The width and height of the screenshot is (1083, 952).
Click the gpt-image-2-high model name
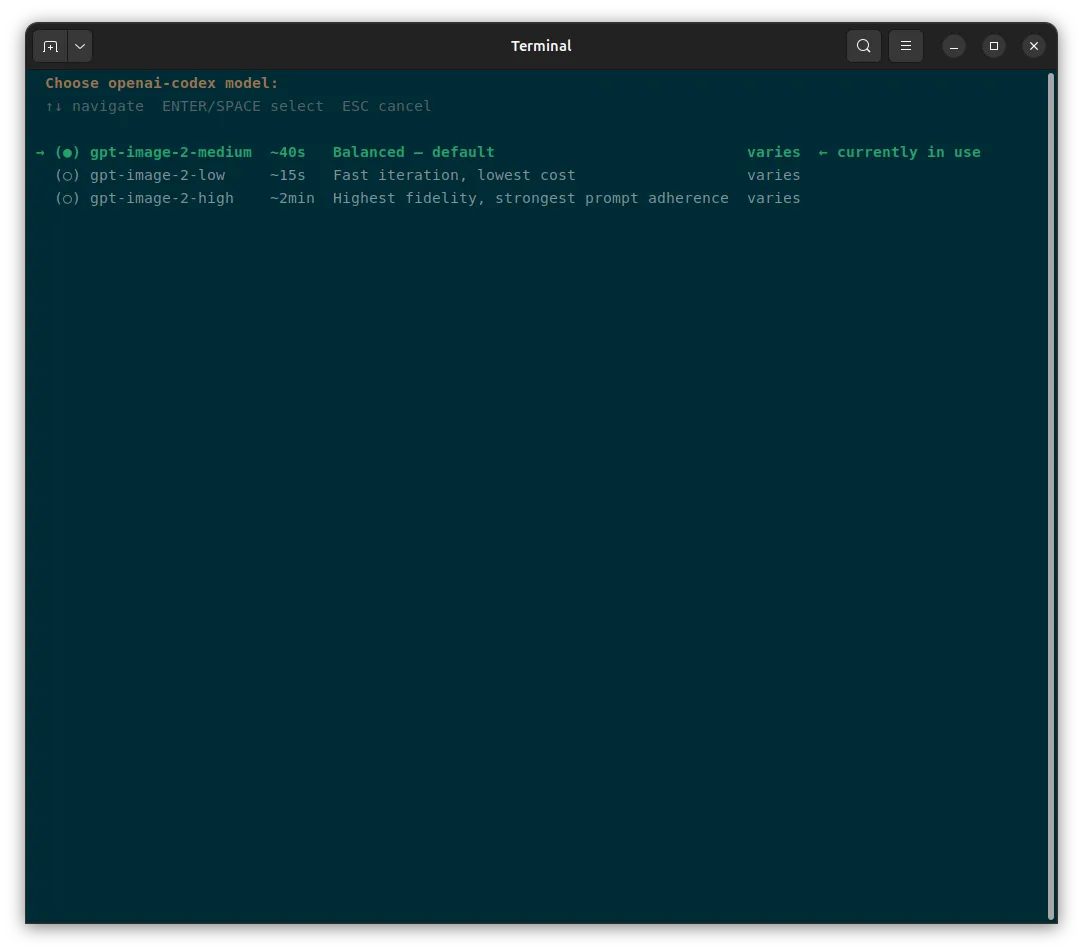(162, 199)
